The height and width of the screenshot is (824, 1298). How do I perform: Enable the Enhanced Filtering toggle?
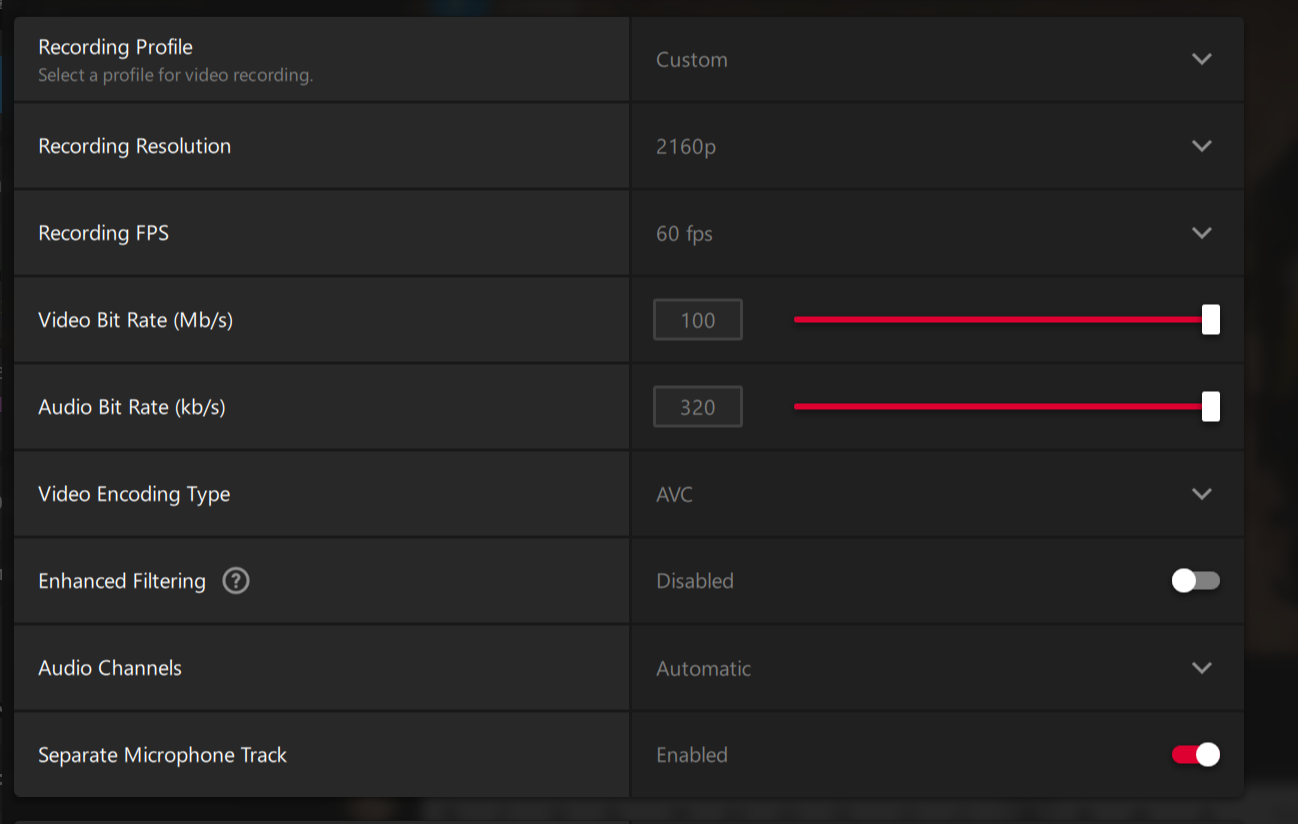[x=1195, y=581]
